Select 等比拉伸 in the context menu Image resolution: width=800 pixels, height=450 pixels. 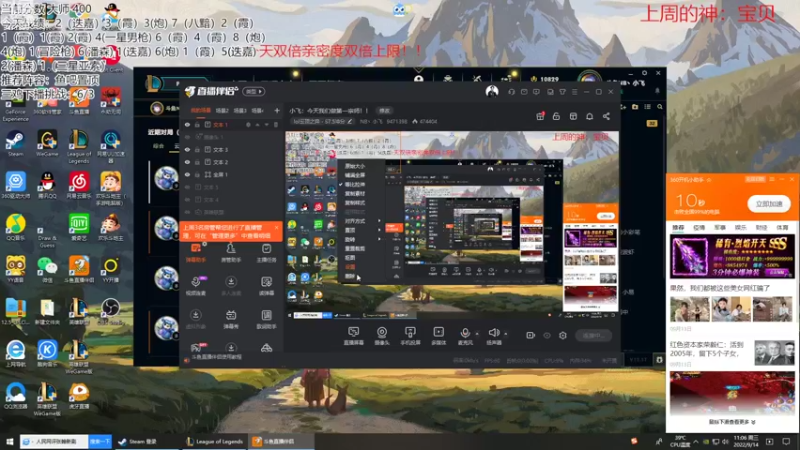(x=355, y=184)
